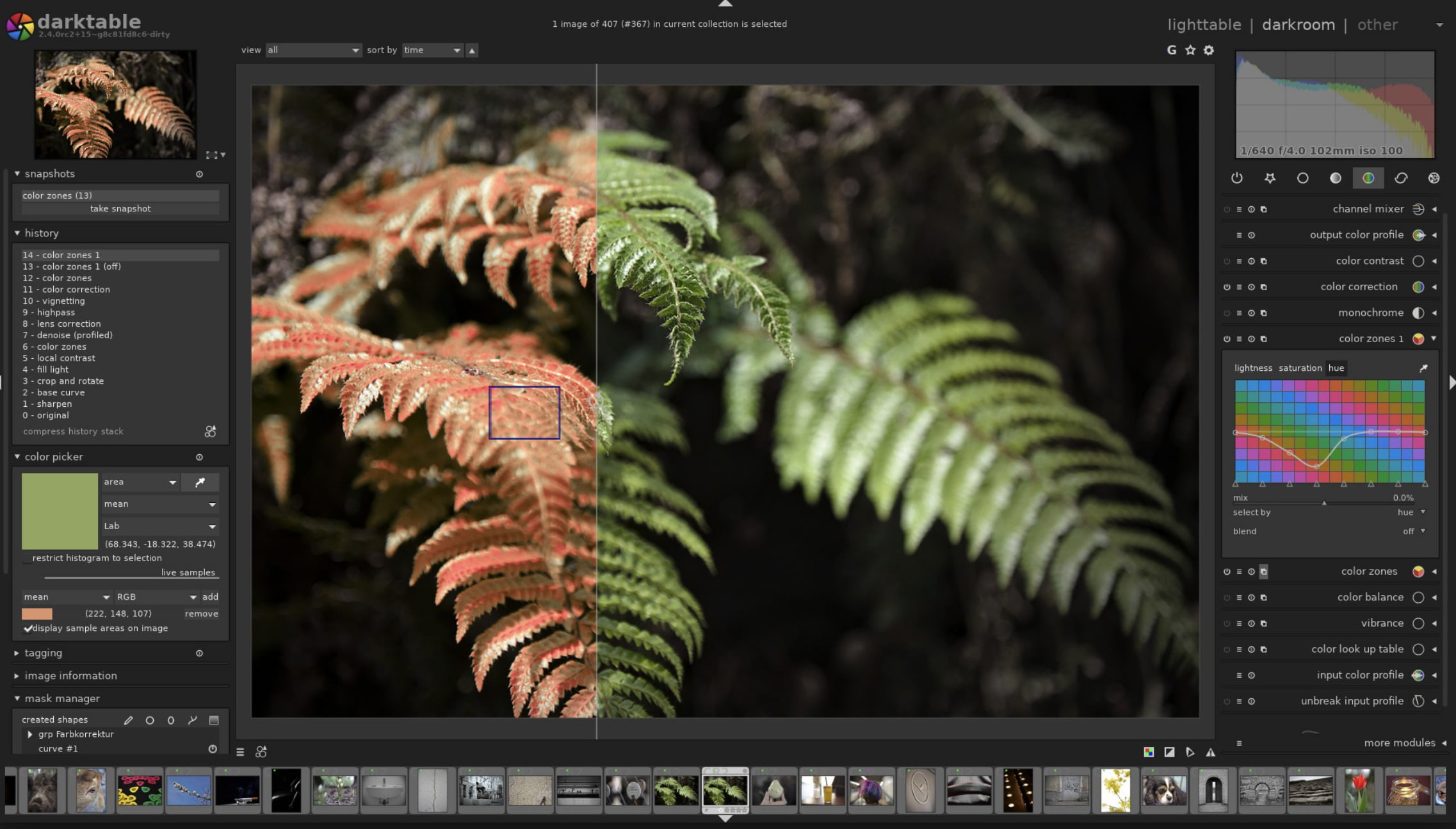Switch off color zones 1 module
This screenshot has height=829, width=1456.
pyautogui.click(x=1227, y=339)
